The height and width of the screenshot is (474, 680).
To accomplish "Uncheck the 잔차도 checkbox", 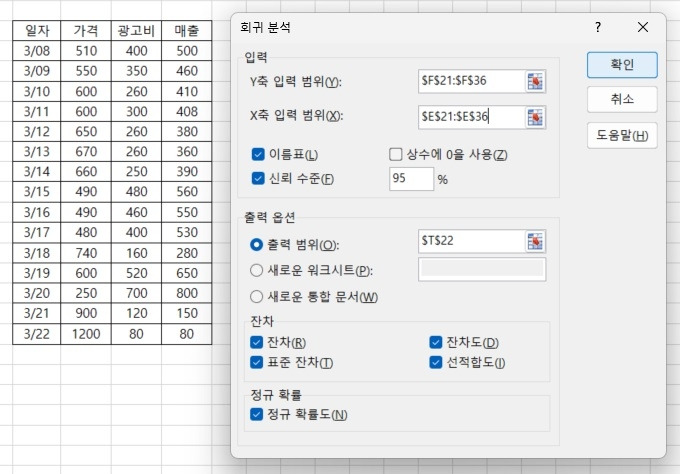I will [x=435, y=342].
